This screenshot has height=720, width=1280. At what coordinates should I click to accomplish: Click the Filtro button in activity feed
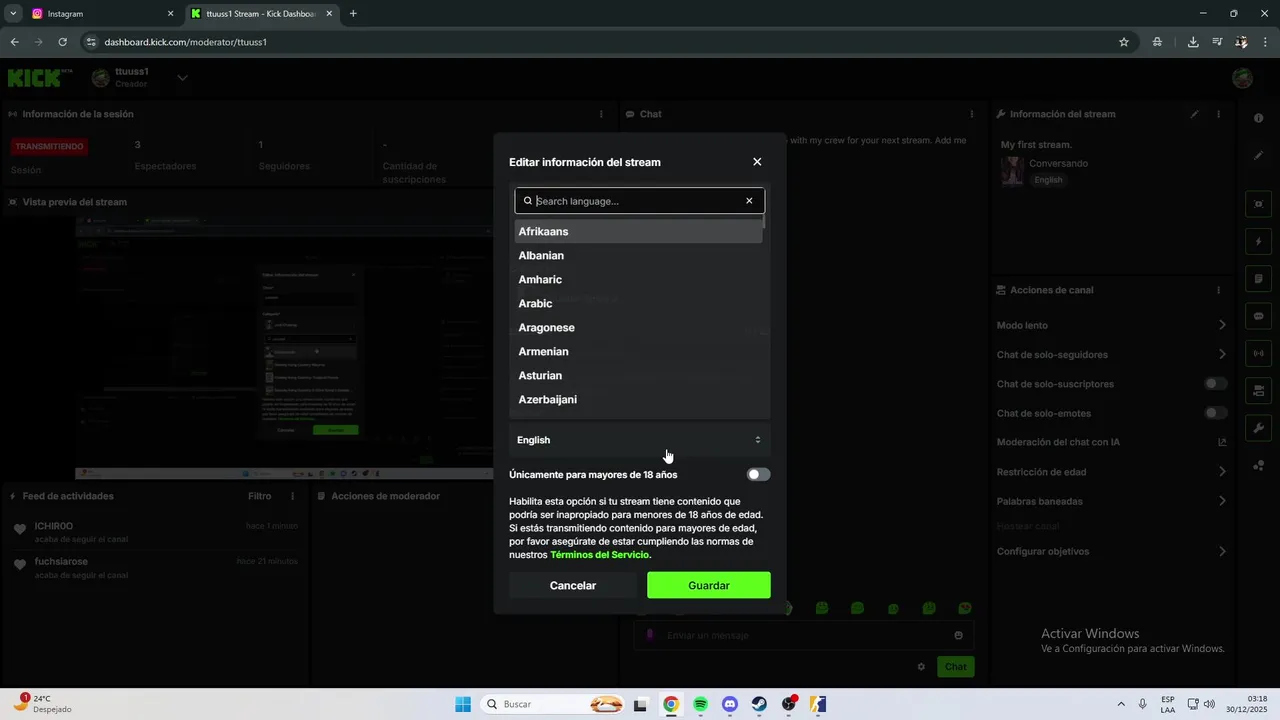point(259,496)
